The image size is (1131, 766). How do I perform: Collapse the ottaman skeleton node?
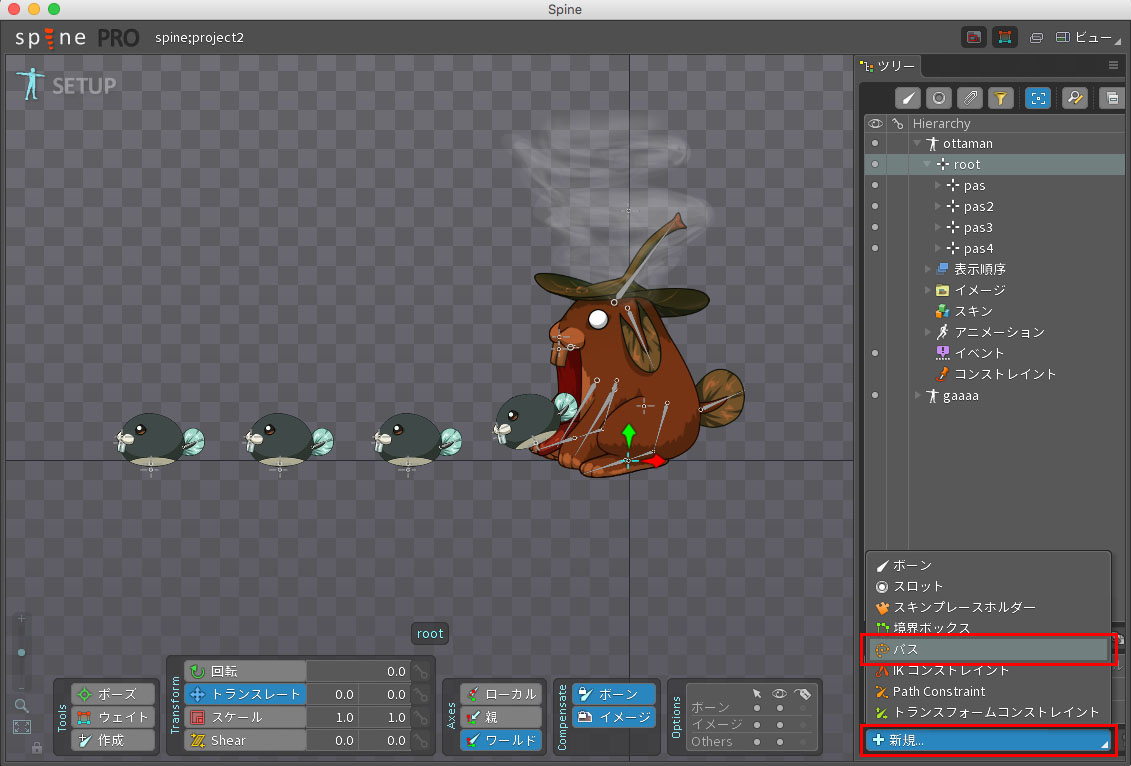click(917, 144)
